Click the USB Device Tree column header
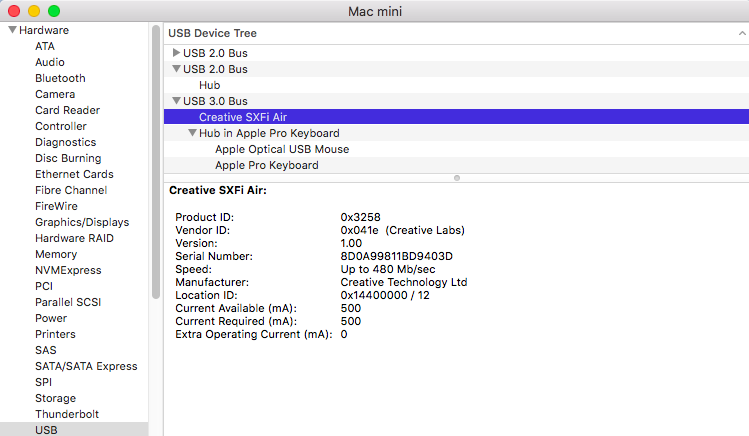 212,33
